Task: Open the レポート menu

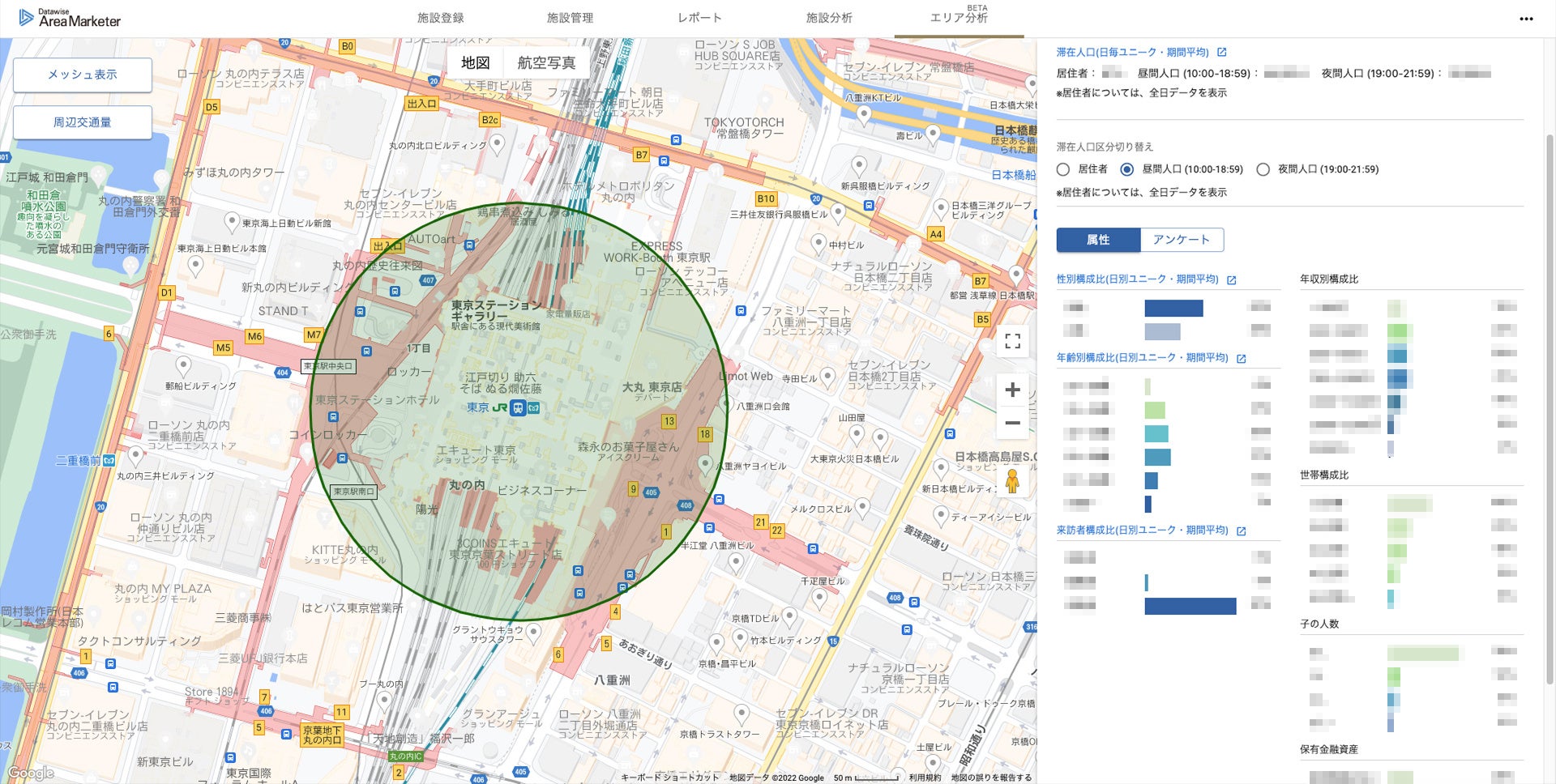Action: click(699, 18)
